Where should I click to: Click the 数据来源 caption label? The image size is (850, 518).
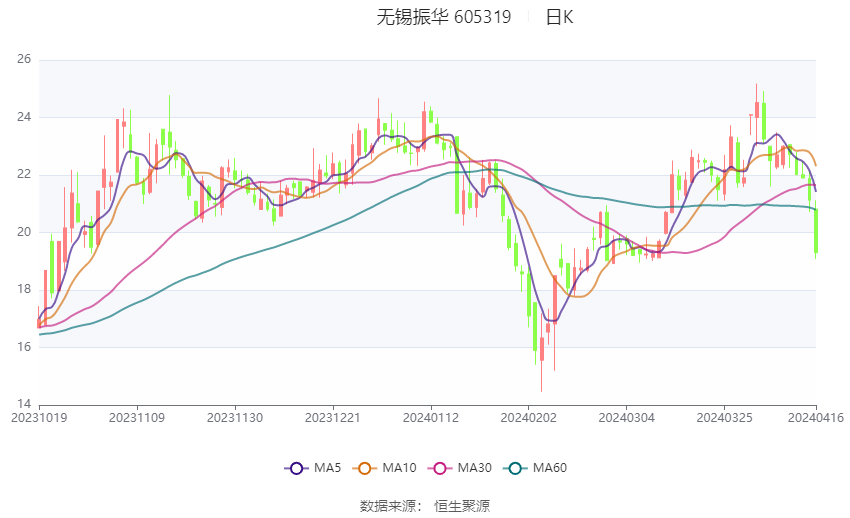[x=391, y=506]
